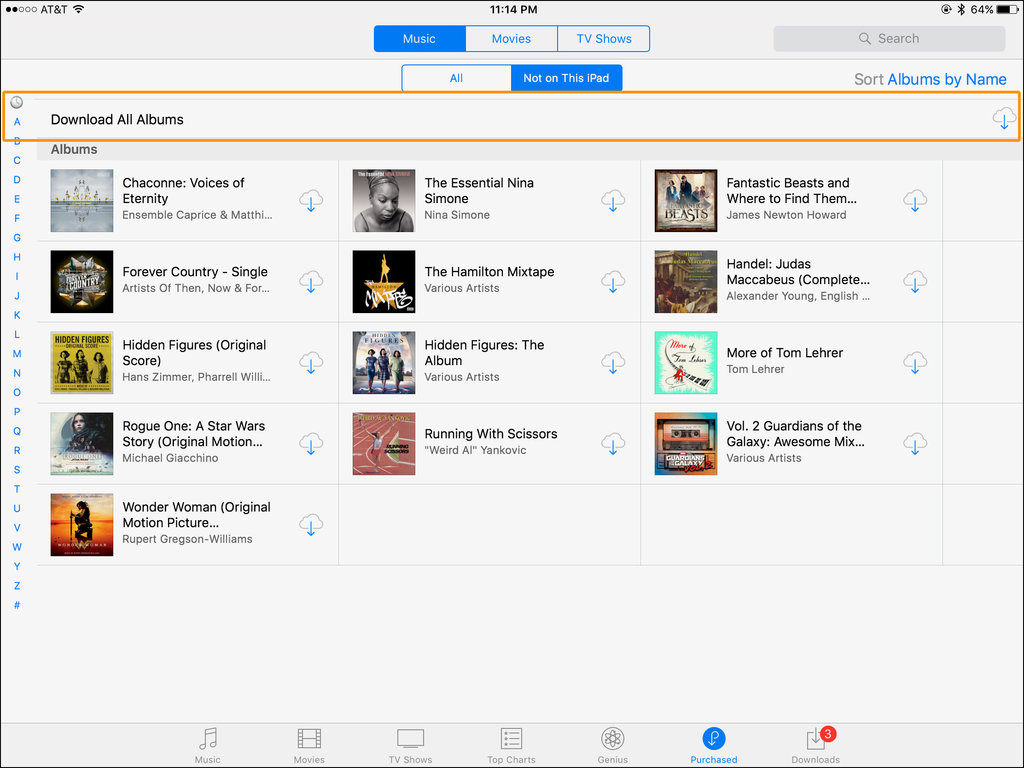Download the Rogue One soundtrack

311,444
